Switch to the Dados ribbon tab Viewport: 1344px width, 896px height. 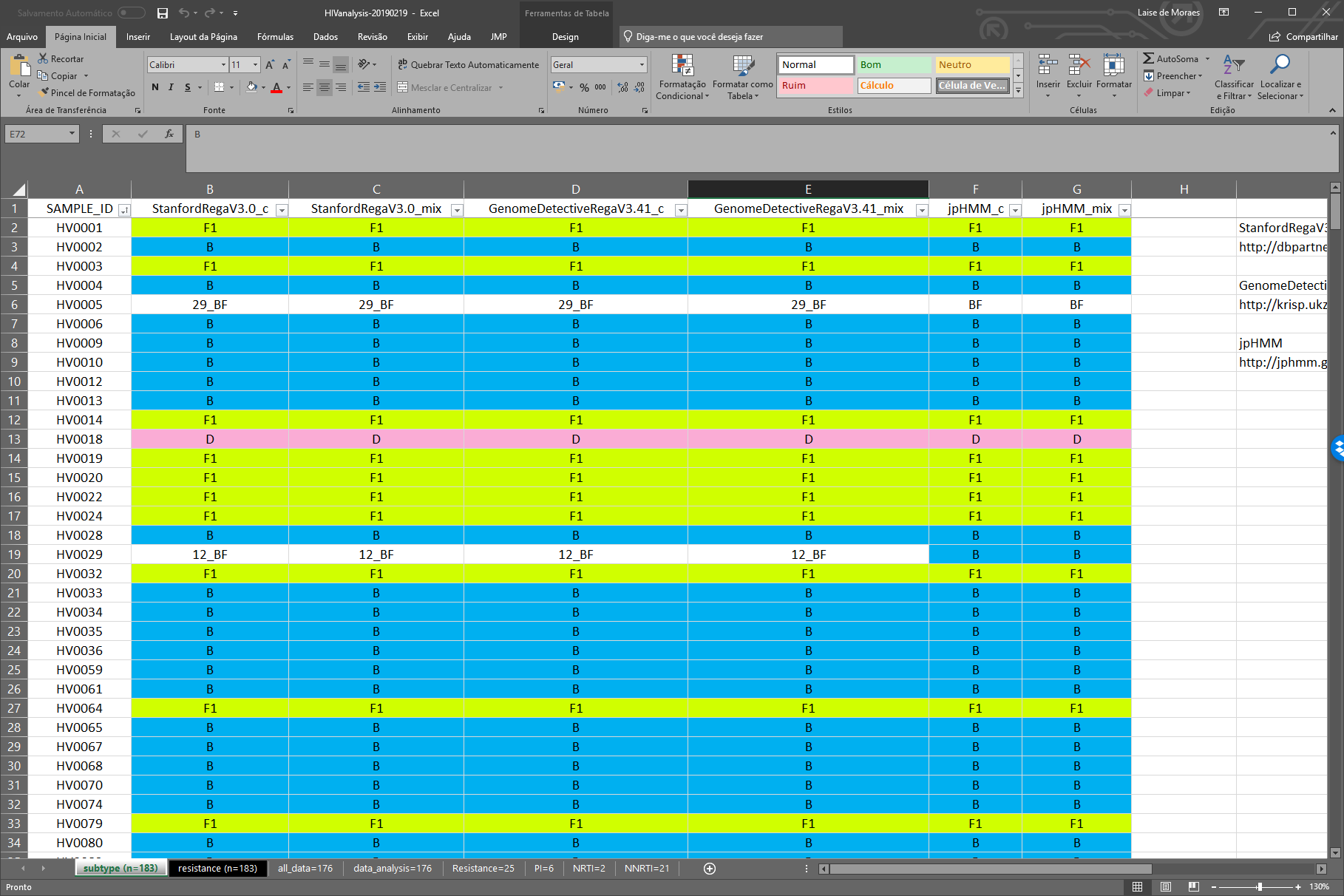coord(325,37)
